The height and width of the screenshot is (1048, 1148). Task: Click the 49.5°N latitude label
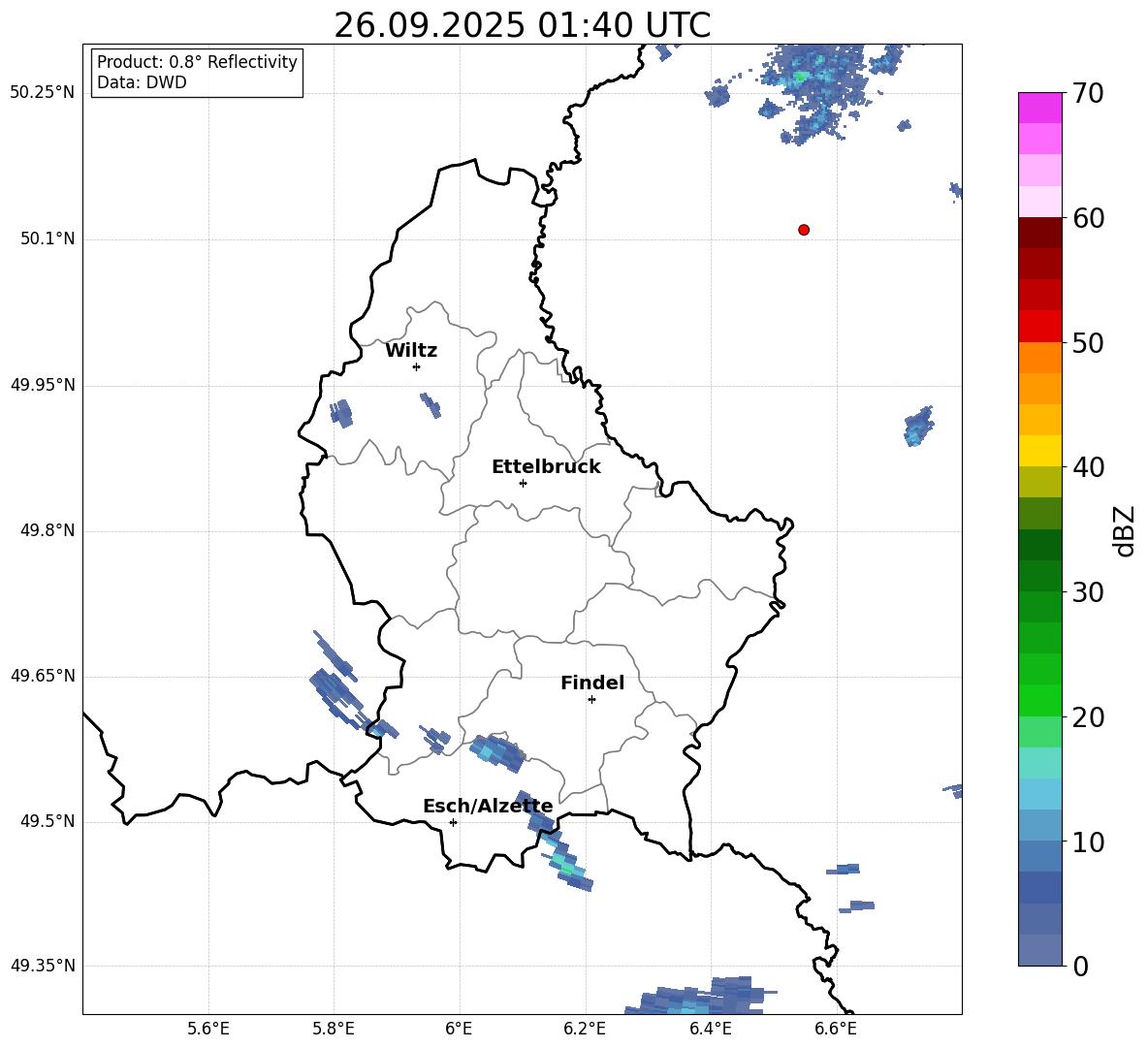48,821
